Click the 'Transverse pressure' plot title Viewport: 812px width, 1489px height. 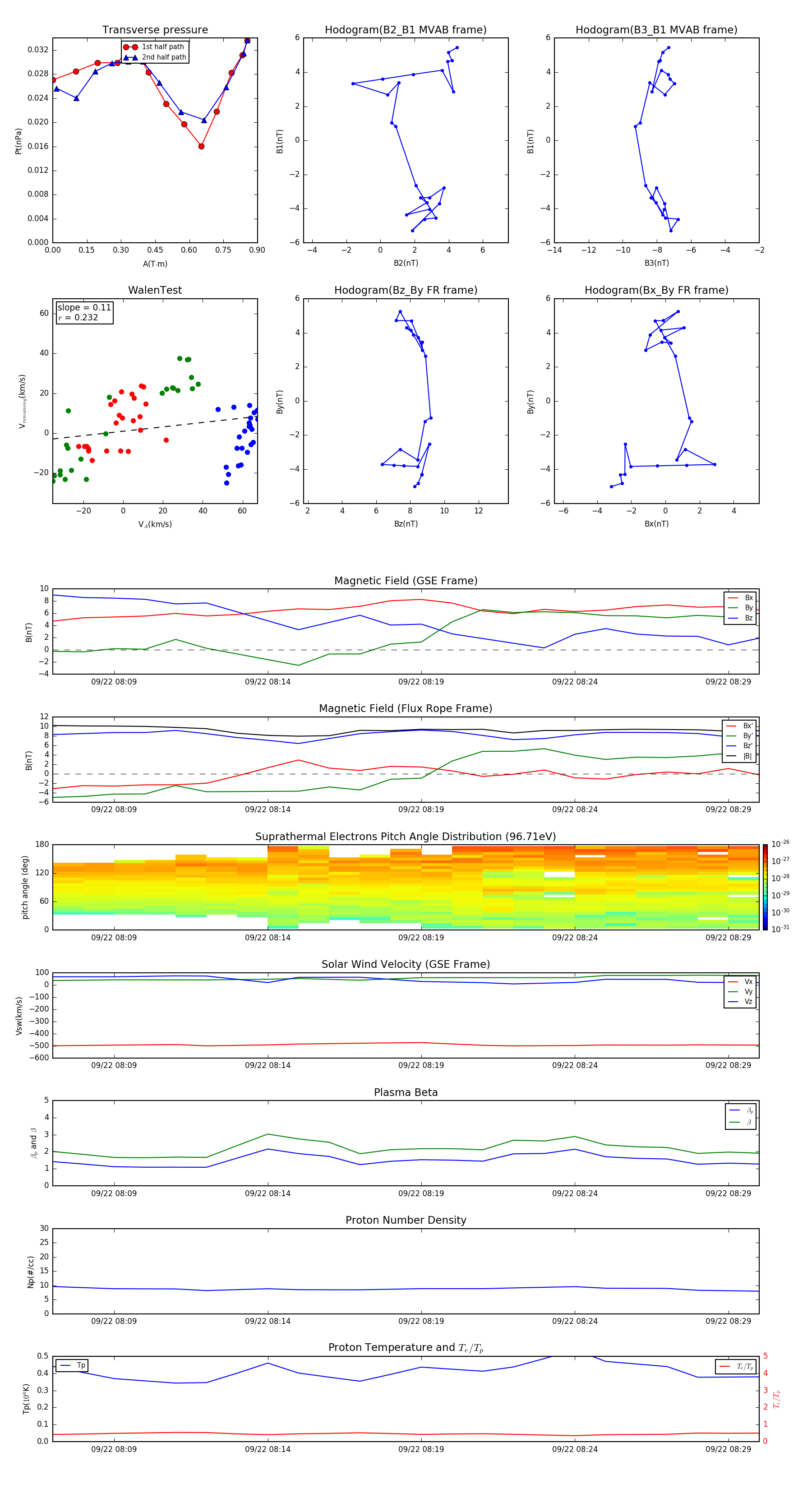[x=155, y=30]
